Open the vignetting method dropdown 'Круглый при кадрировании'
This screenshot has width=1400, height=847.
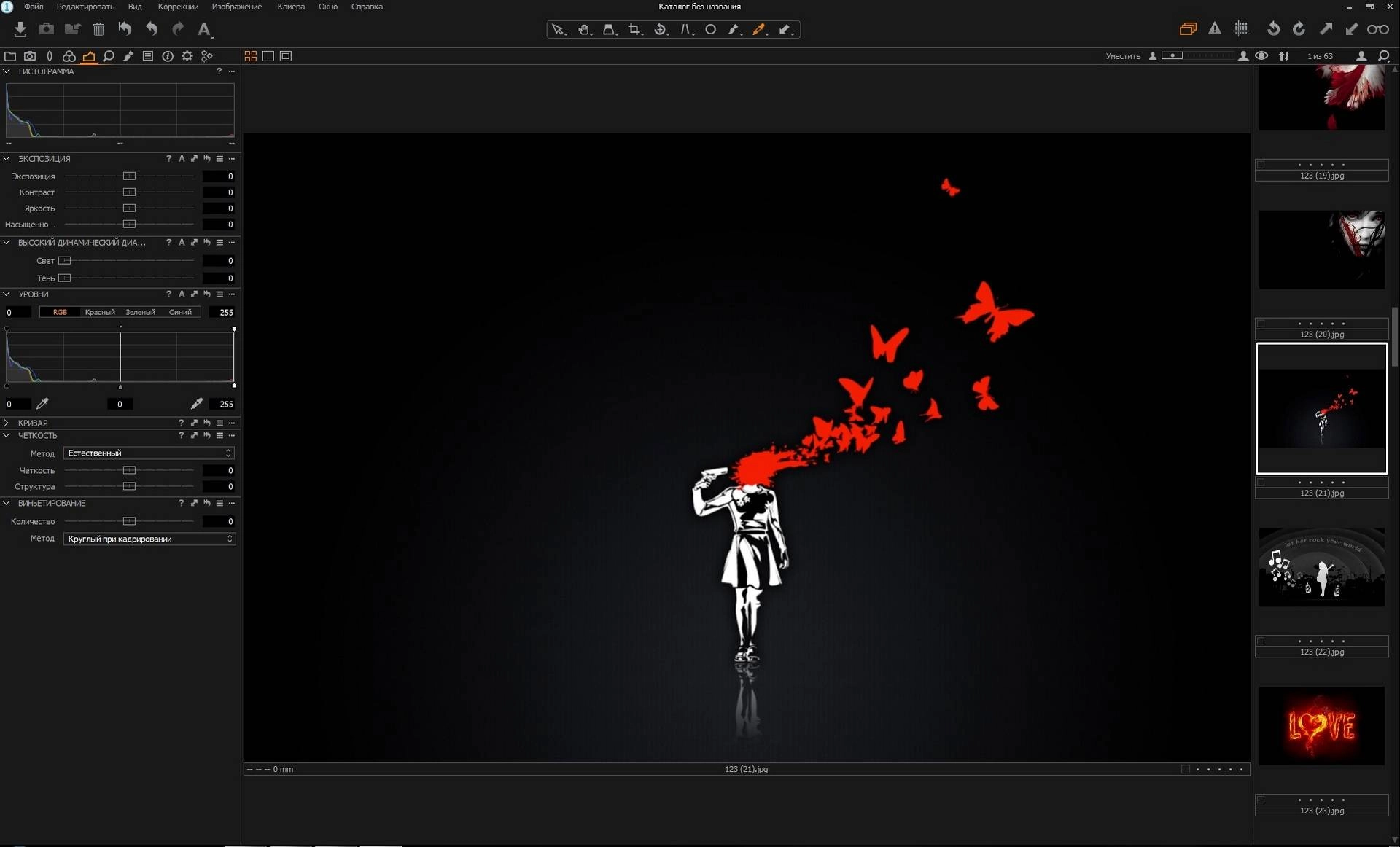[x=149, y=539]
